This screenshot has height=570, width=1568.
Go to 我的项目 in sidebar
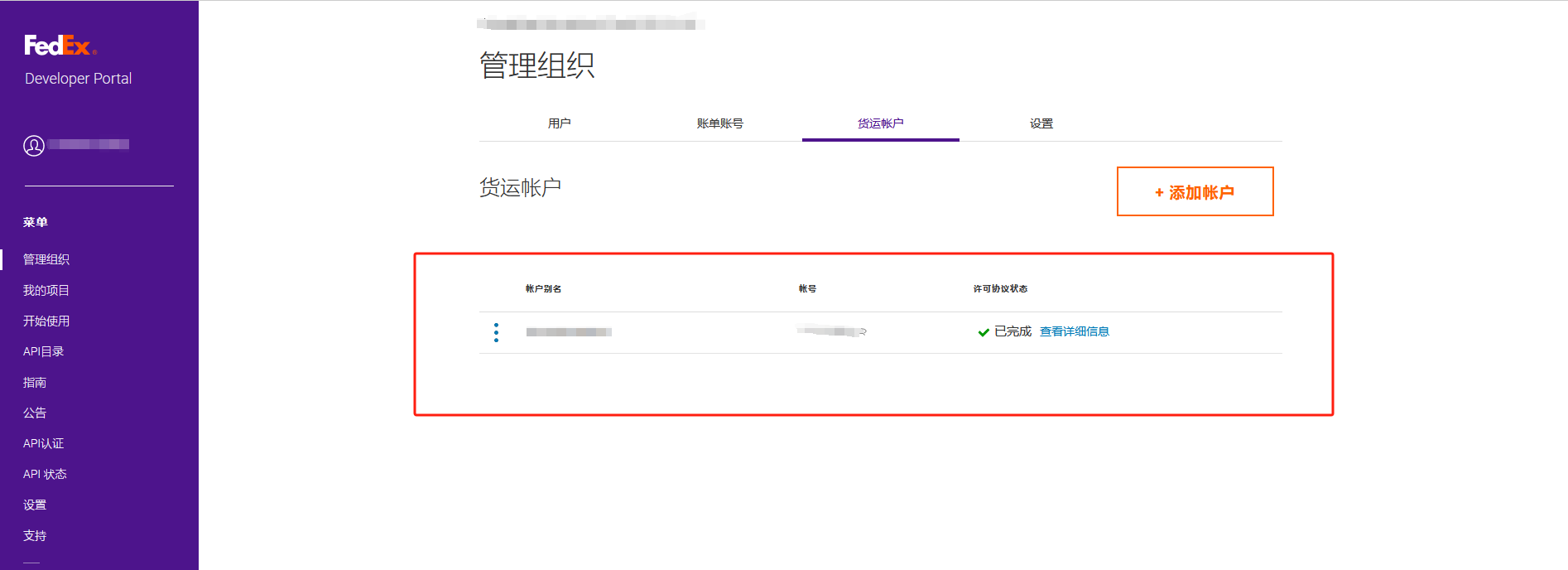pyautogui.click(x=46, y=290)
